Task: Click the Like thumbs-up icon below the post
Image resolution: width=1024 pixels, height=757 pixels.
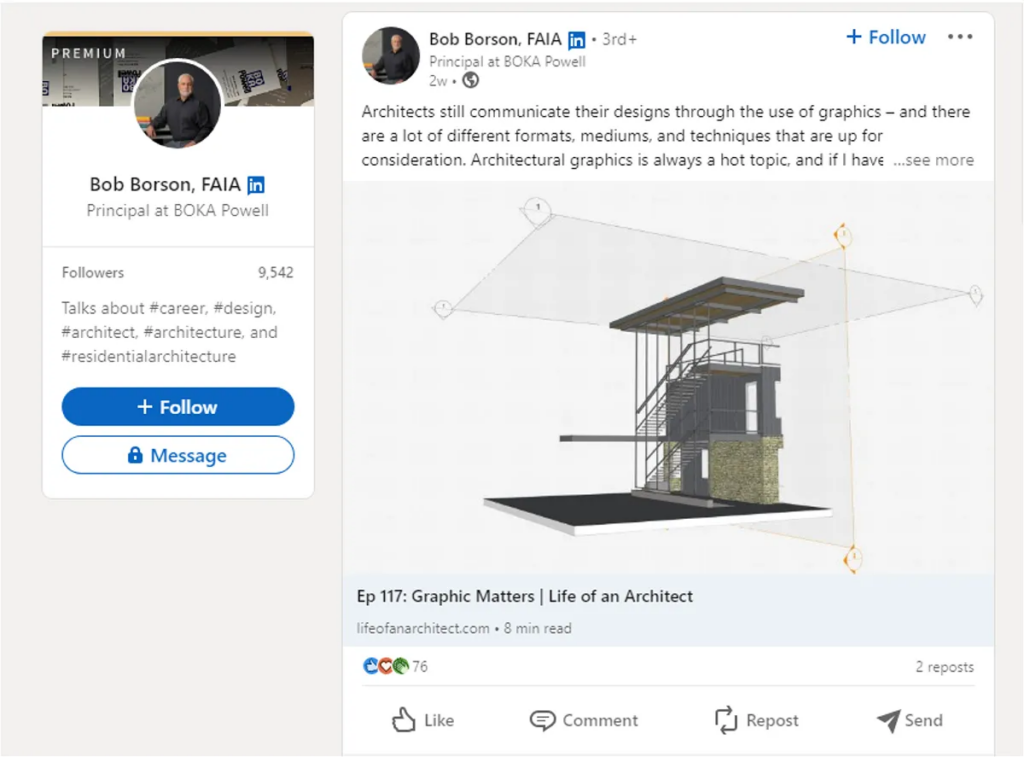Action: click(404, 720)
